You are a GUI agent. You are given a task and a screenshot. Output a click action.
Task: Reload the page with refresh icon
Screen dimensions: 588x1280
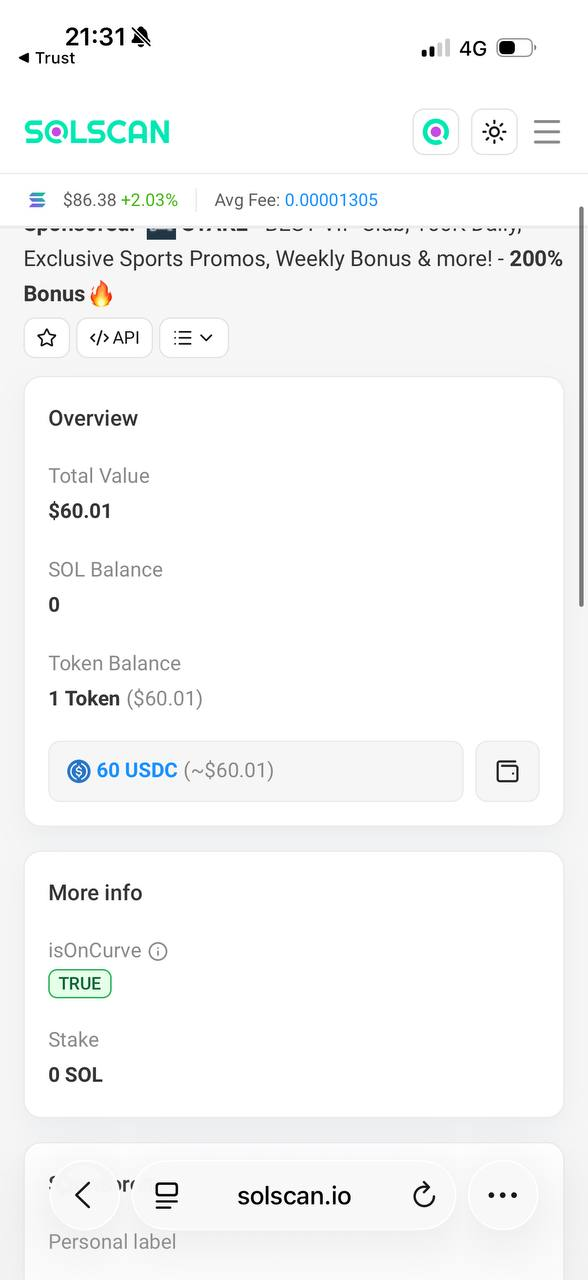(424, 1195)
